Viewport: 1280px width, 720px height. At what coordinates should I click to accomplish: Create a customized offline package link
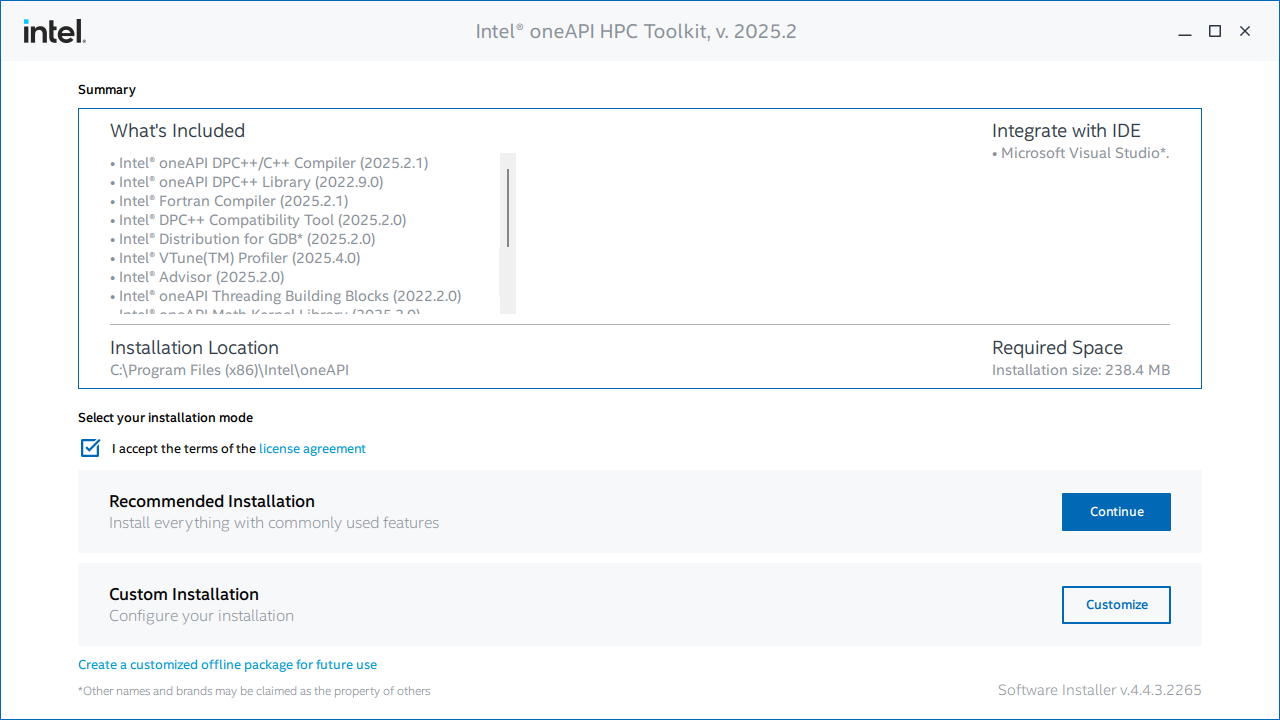point(228,665)
